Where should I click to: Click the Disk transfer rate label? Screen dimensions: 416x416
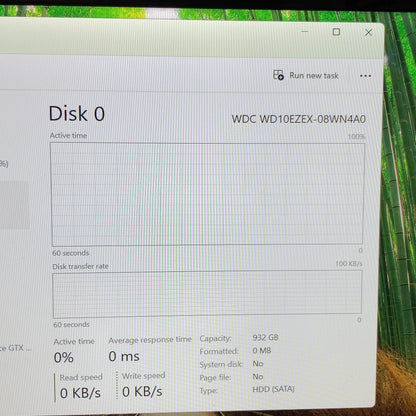point(80,266)
